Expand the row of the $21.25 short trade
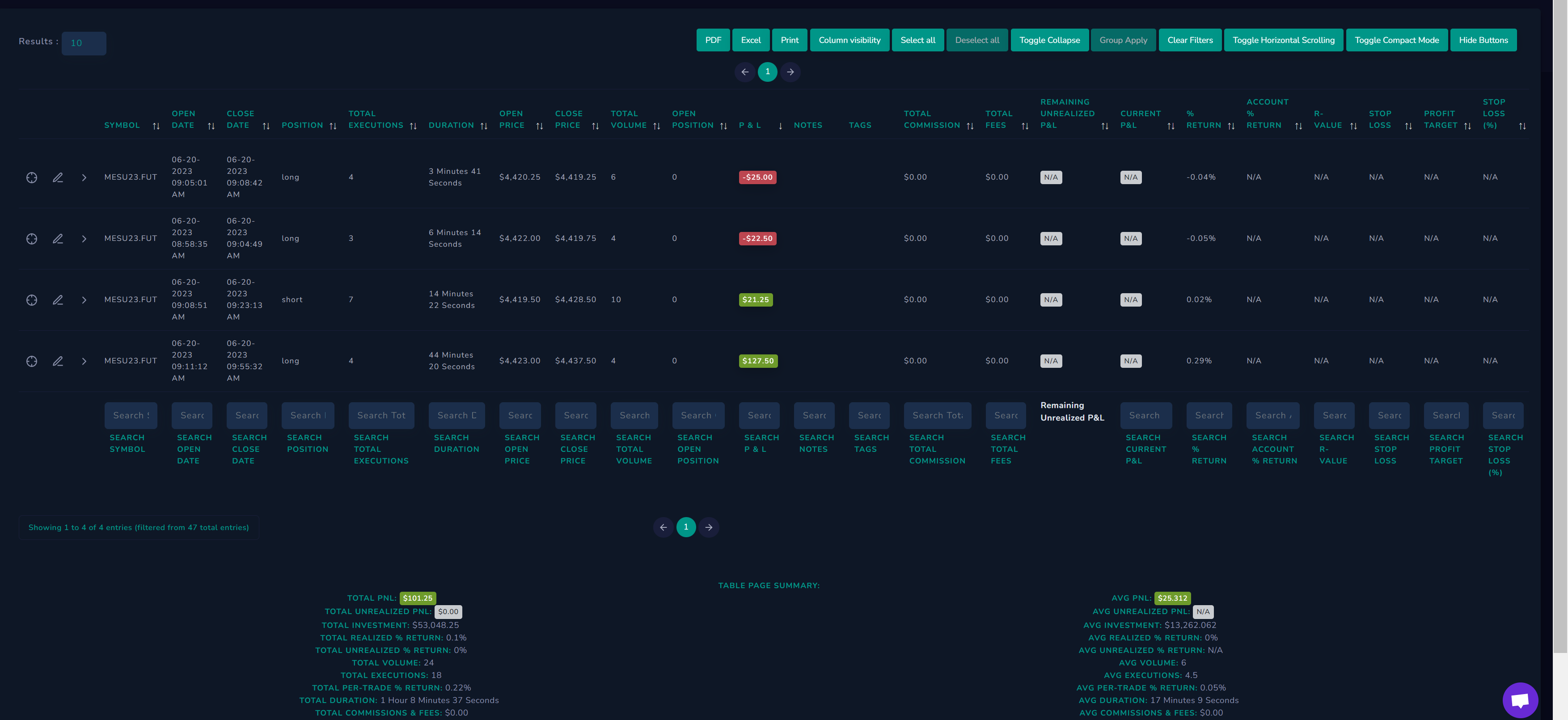This screenshot has height=720, width=1568. tap(84, 300)
